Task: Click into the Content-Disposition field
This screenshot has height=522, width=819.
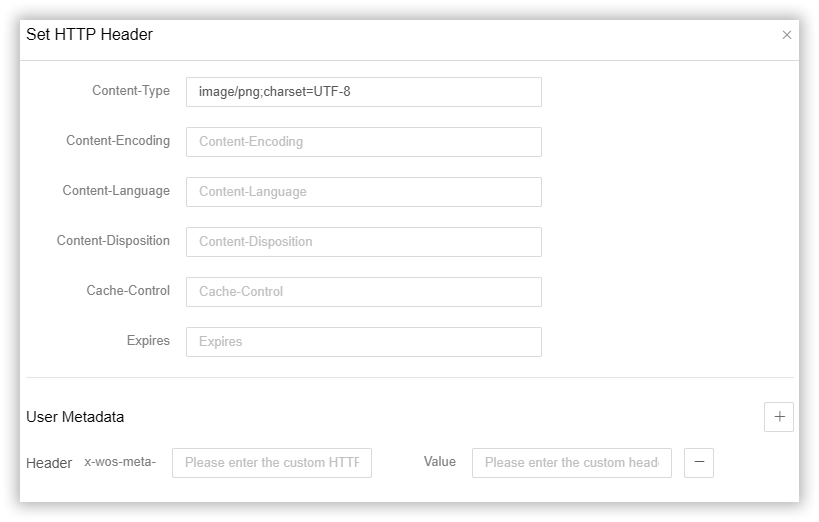Action: pos(363,242)
